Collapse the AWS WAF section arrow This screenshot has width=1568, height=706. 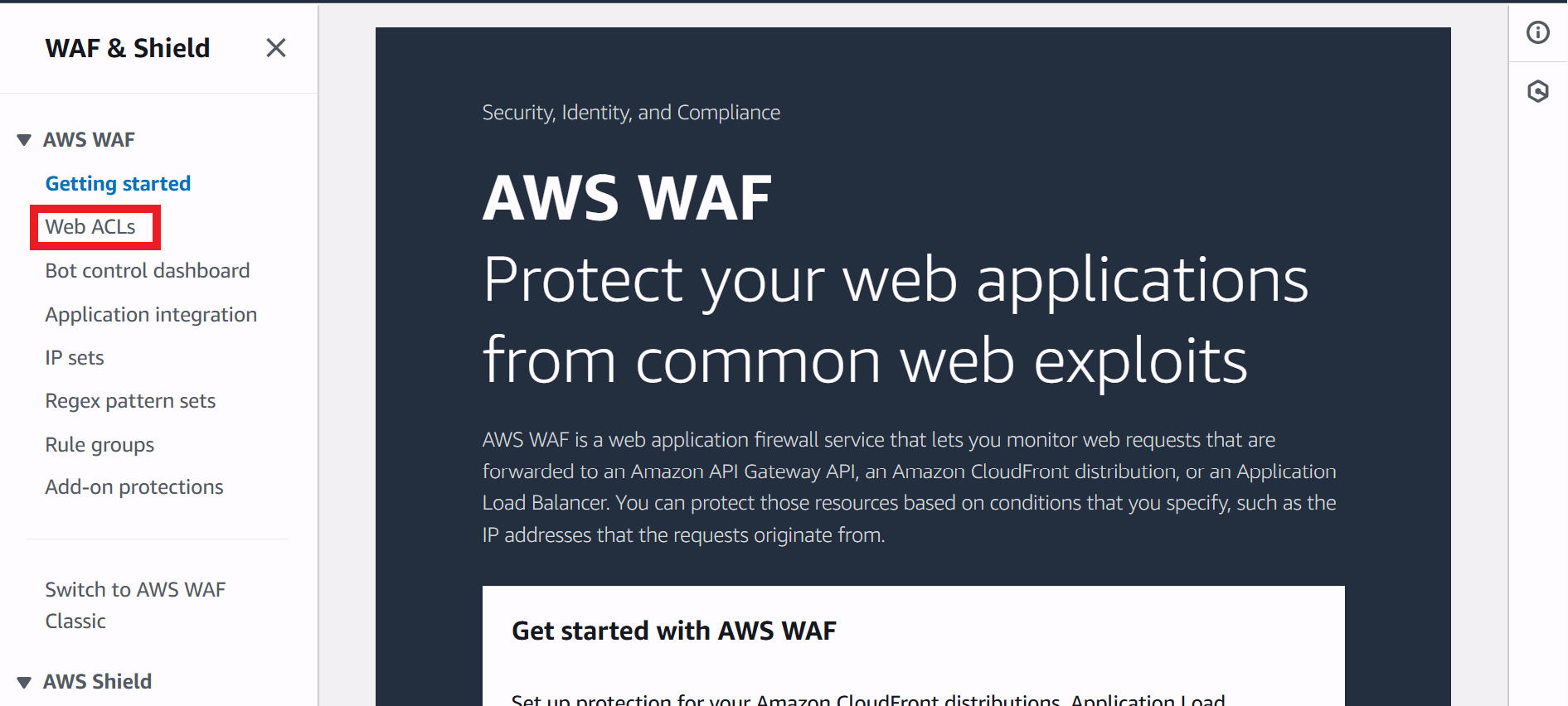click(24, 140)
